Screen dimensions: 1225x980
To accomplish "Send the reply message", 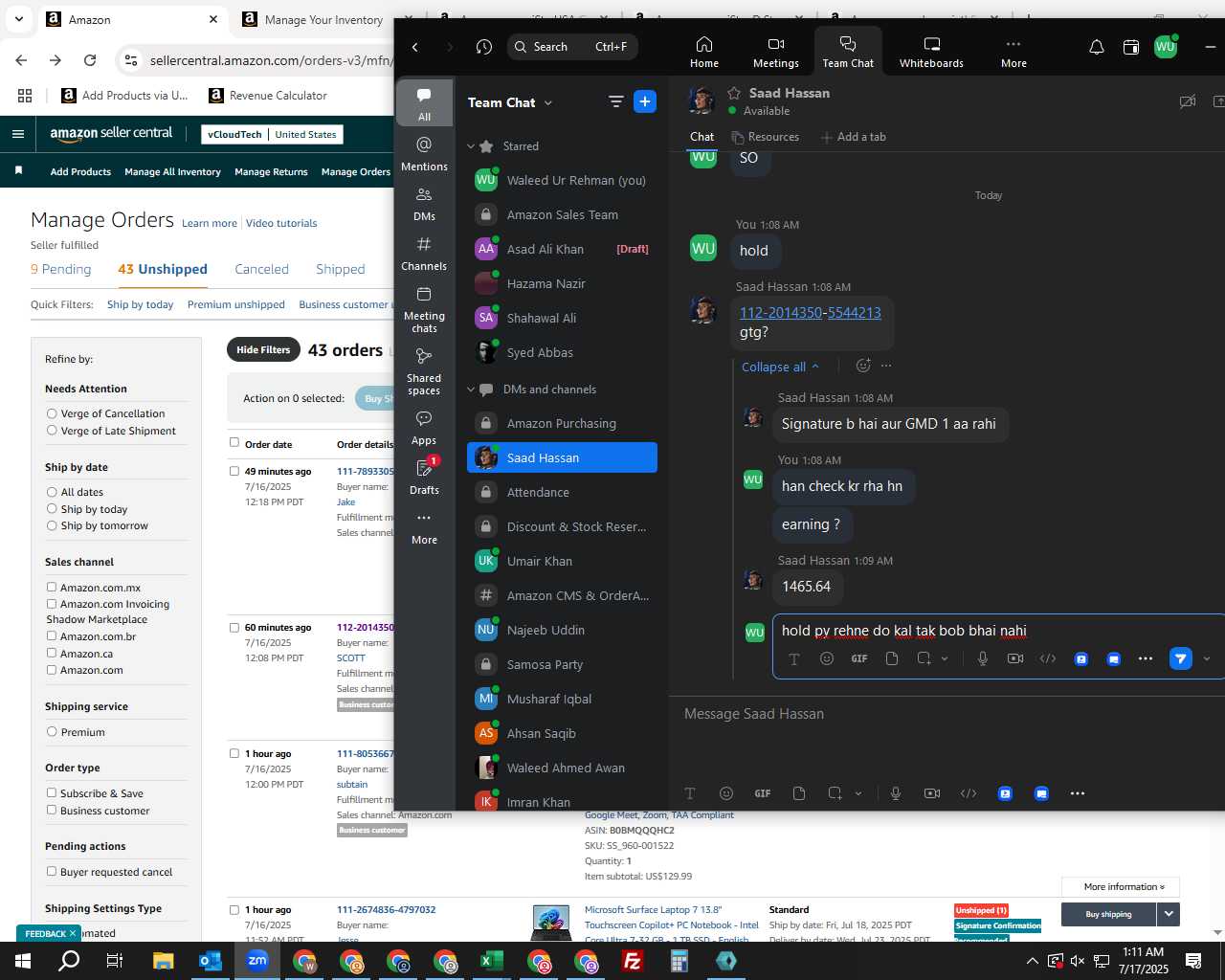I will coord(1180,658).
